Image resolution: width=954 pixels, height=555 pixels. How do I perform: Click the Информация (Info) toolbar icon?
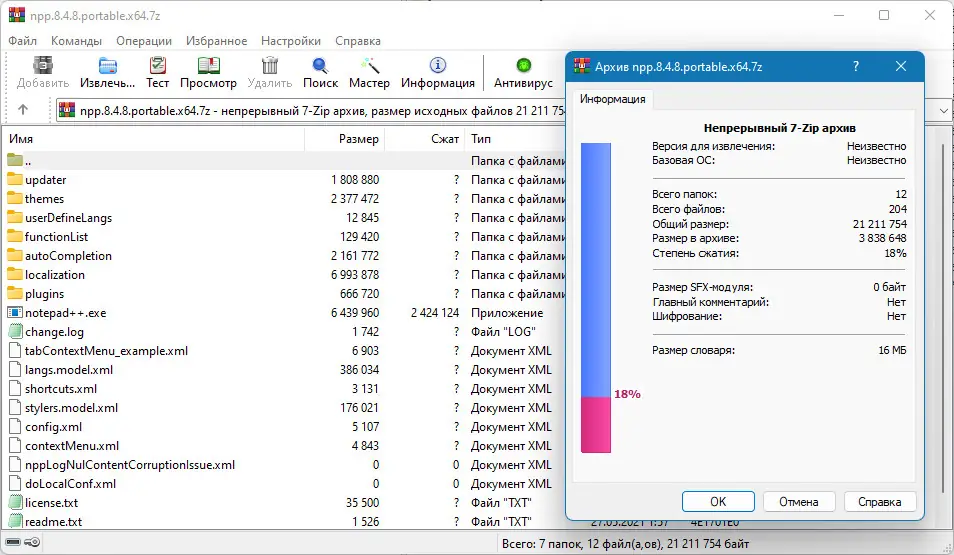437,65
